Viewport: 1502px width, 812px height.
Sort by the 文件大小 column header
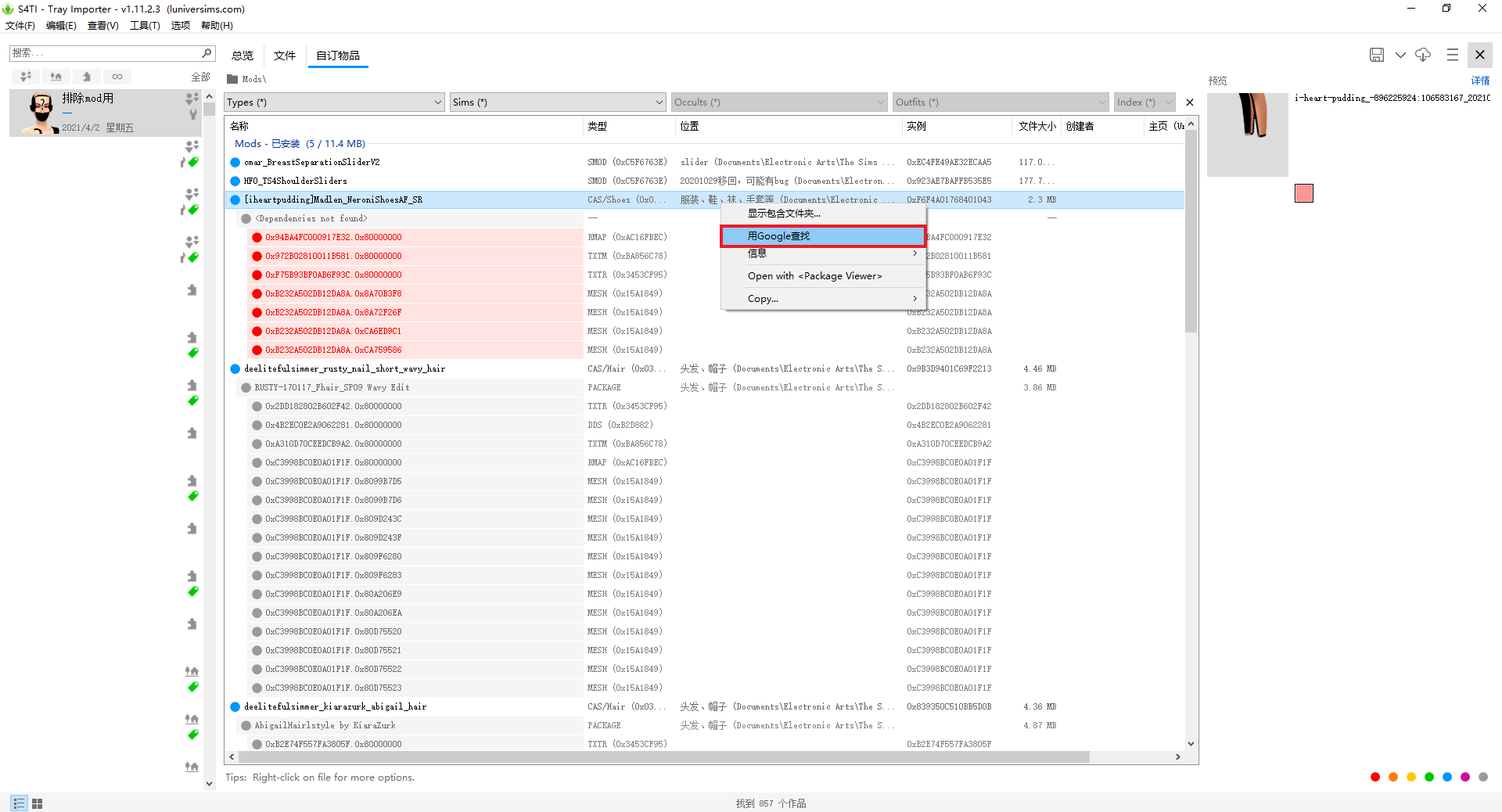click(1037, 126)
